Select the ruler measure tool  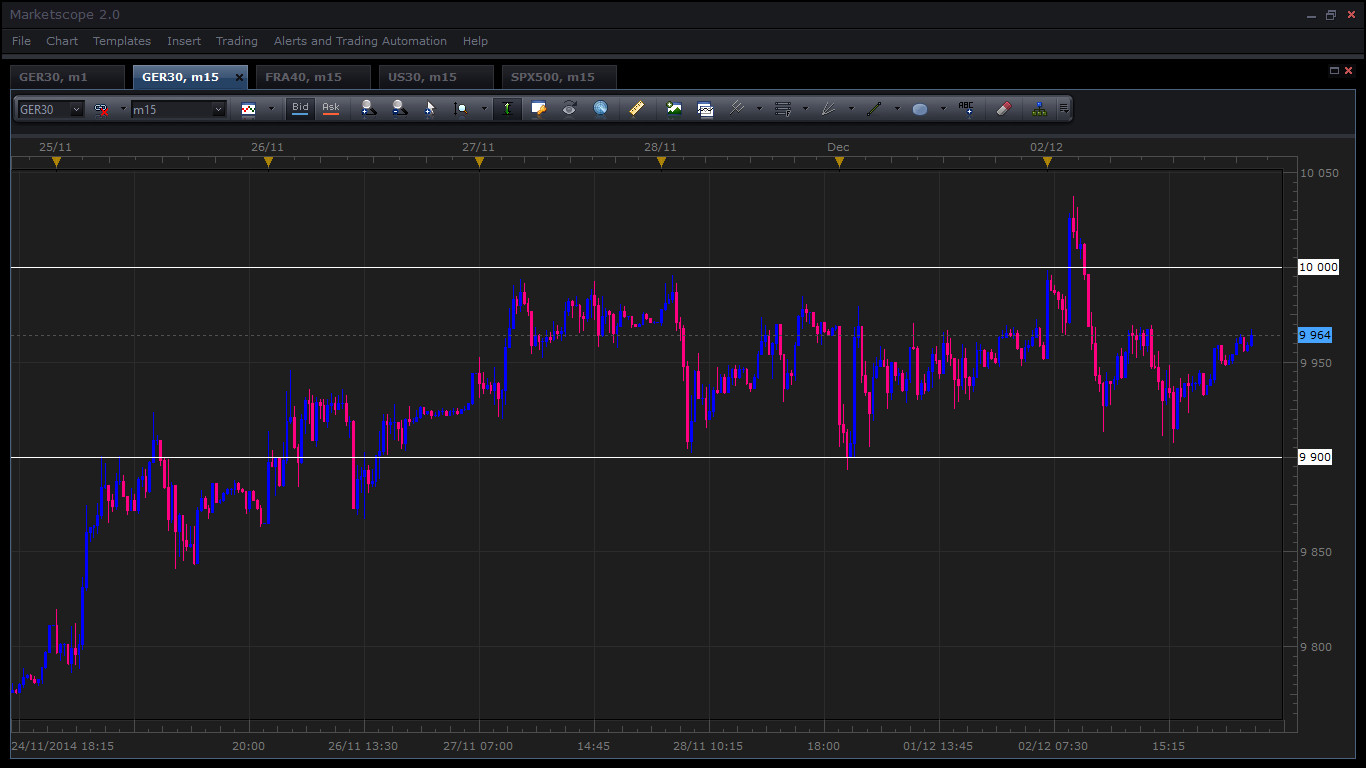coord(636,109)
